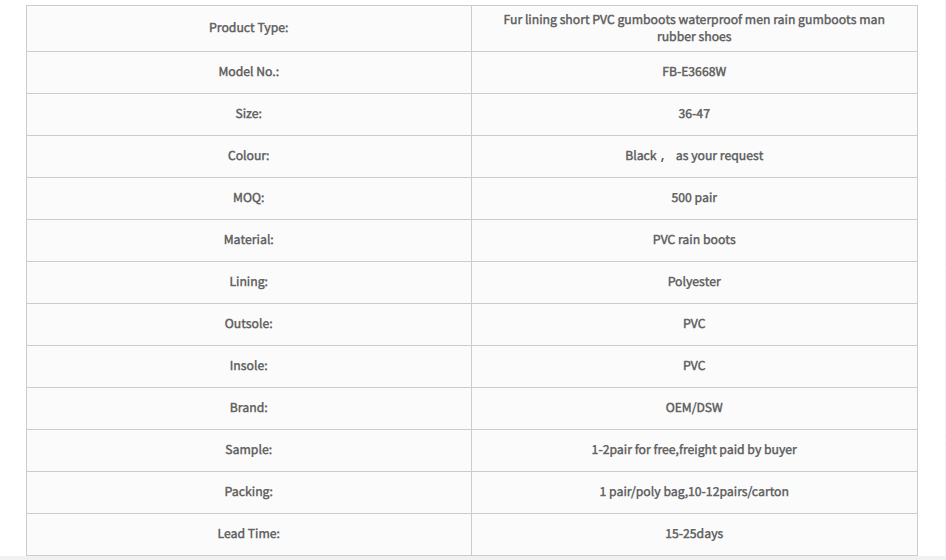Click the Outsole PVC value
Viewport: 946px width, 560px height.
pos(694,323)
